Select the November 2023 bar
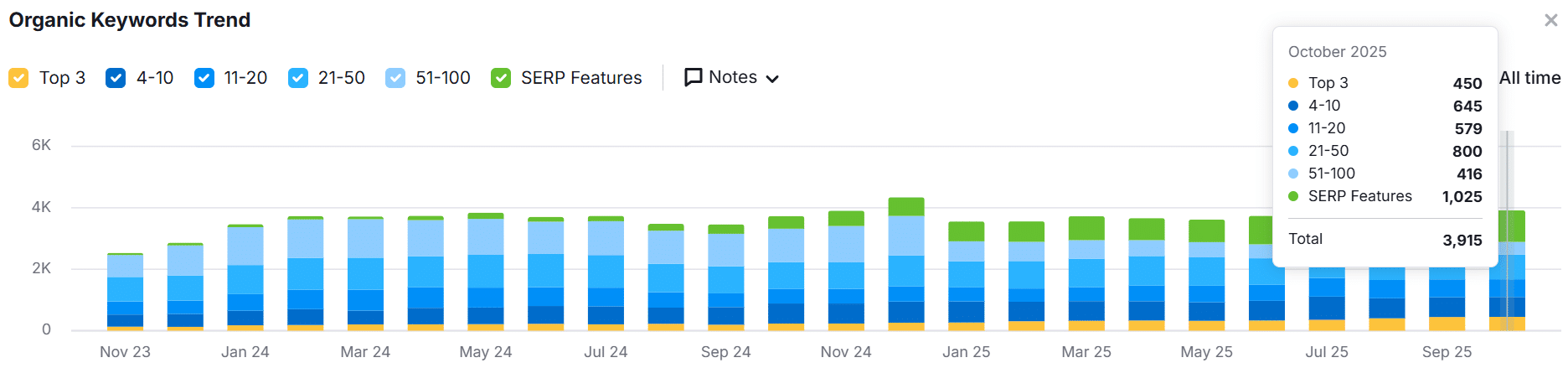This screenshot has width=1568, height=368. point(126,291)
